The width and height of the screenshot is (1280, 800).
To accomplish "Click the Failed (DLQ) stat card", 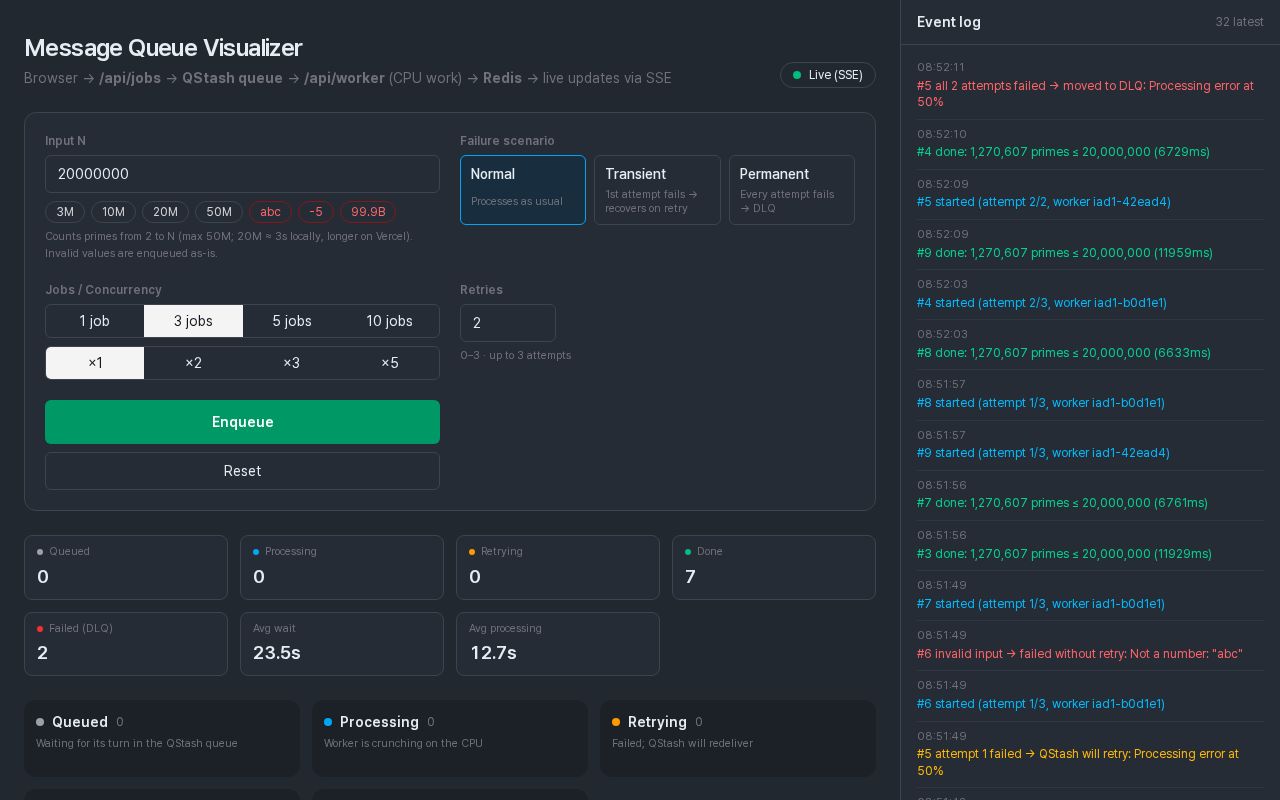I will 126,644.
